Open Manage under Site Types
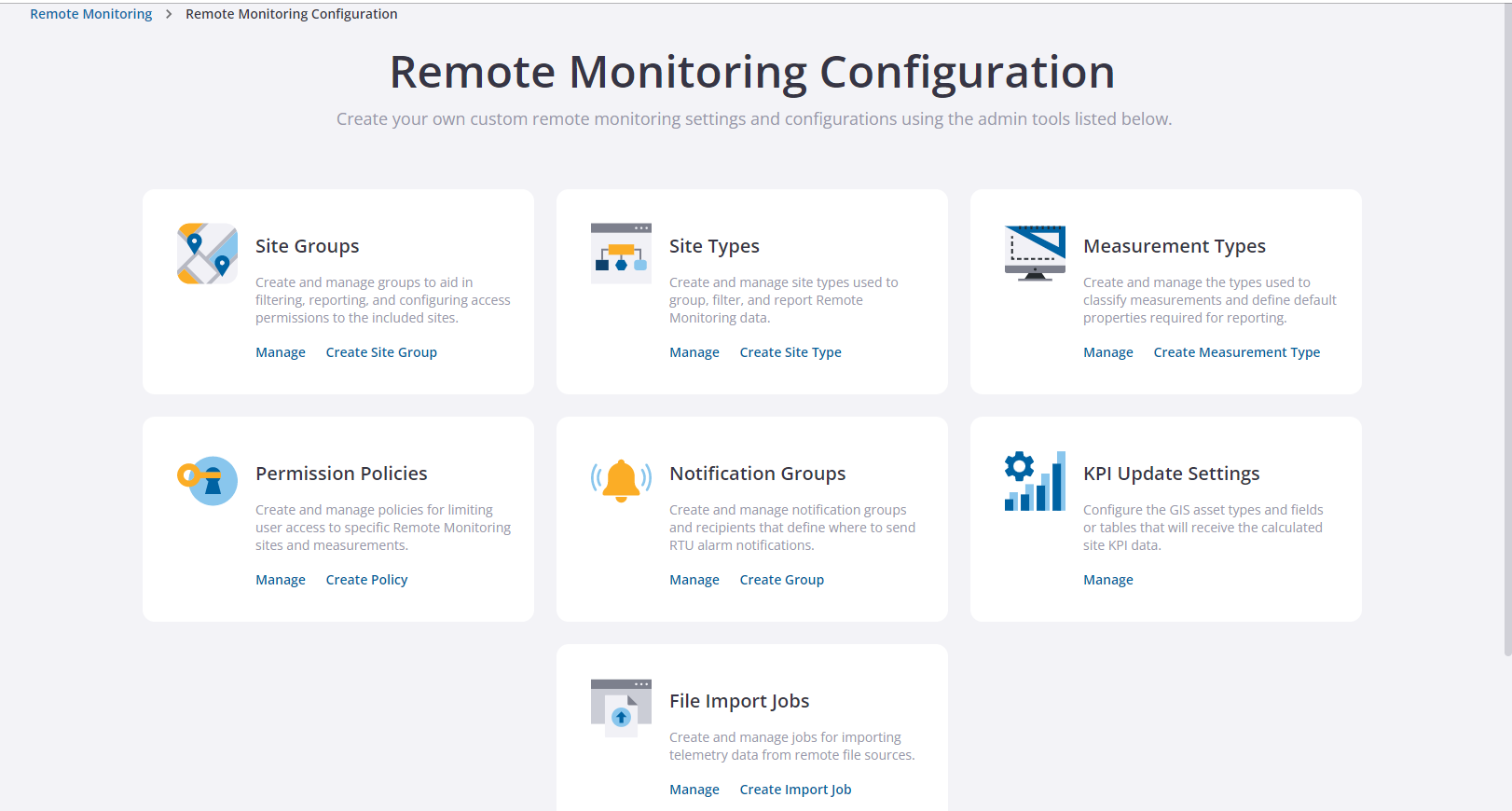 [694, 352]
